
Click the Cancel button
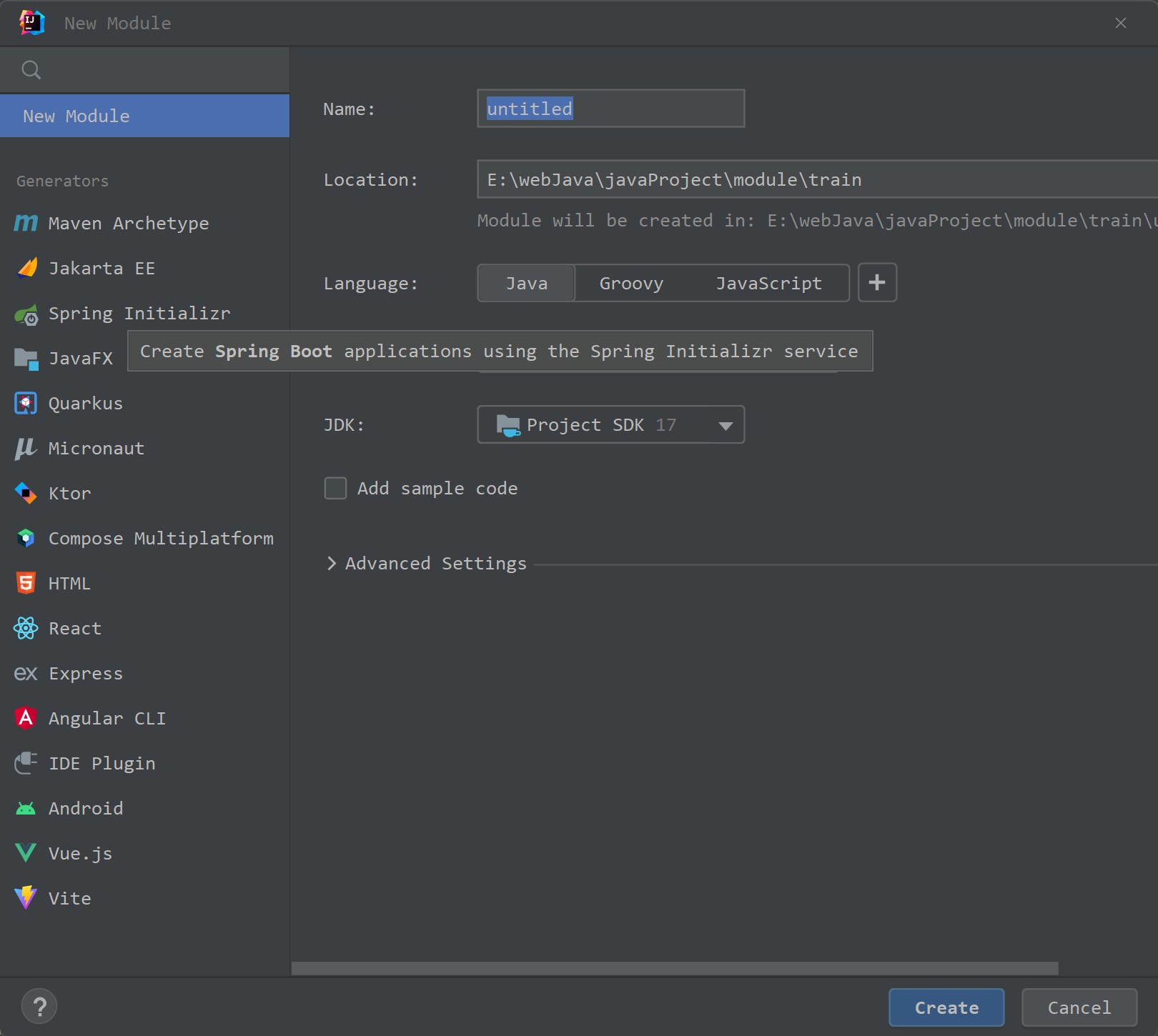coord(1079,1007)
